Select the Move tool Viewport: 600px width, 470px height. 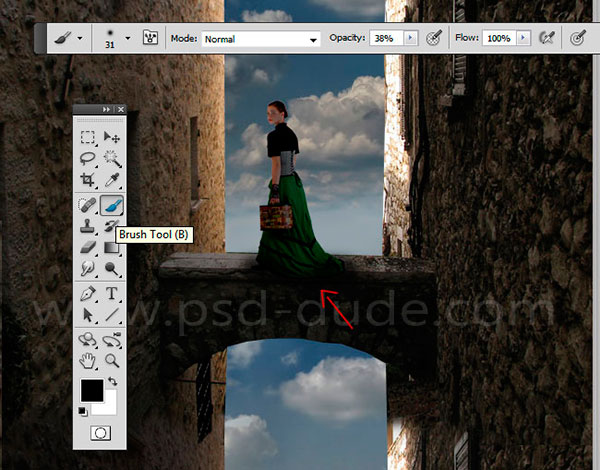click(112, 137)
